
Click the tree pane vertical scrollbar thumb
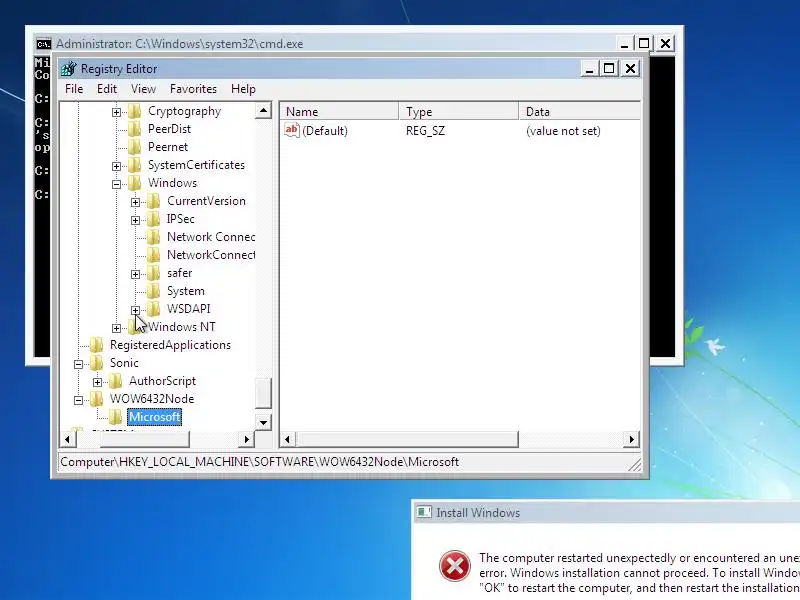(263, 393)
